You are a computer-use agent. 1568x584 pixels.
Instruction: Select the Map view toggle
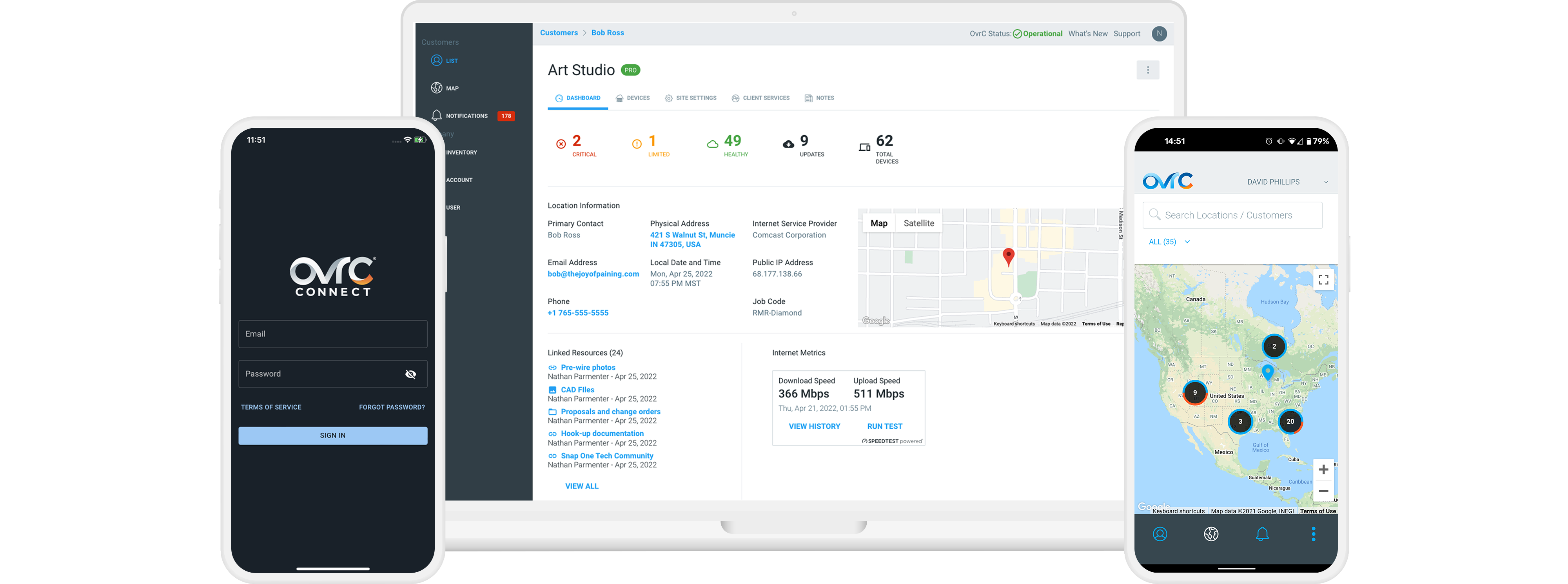tap(878, 223)
